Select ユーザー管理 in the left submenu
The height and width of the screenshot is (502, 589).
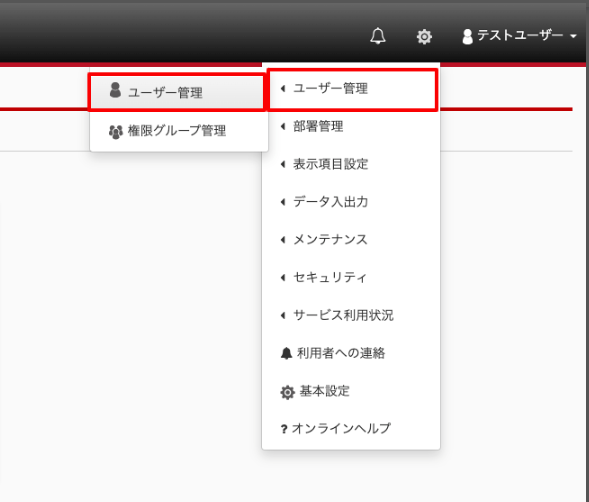click(177, 92)
